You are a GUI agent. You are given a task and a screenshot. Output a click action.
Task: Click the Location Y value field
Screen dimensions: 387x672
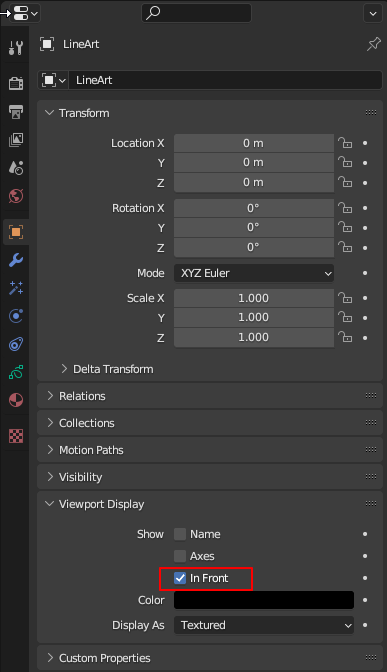coord(254,162)
